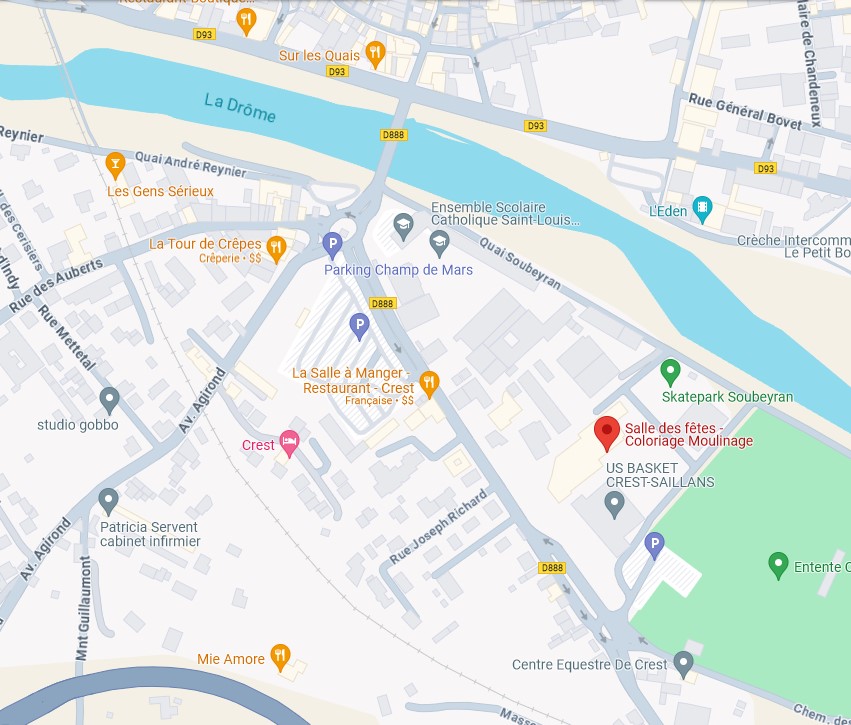
Task: Select the US BASKET CREST-SAILLANS marker
Action: click(x=614, y=505)
